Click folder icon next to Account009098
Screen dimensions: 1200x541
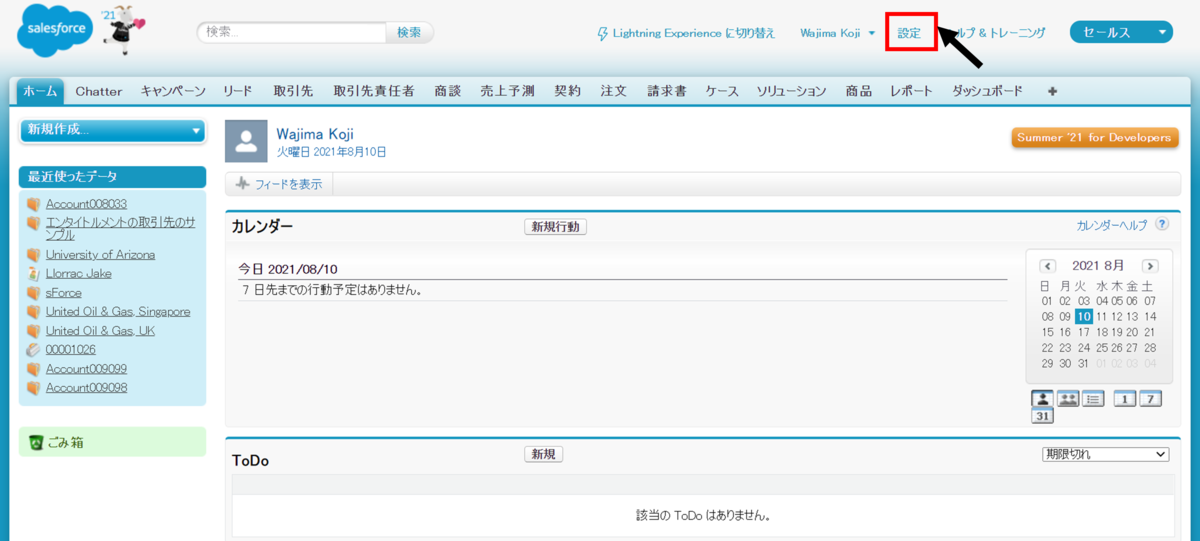click(x=34, y=388)
